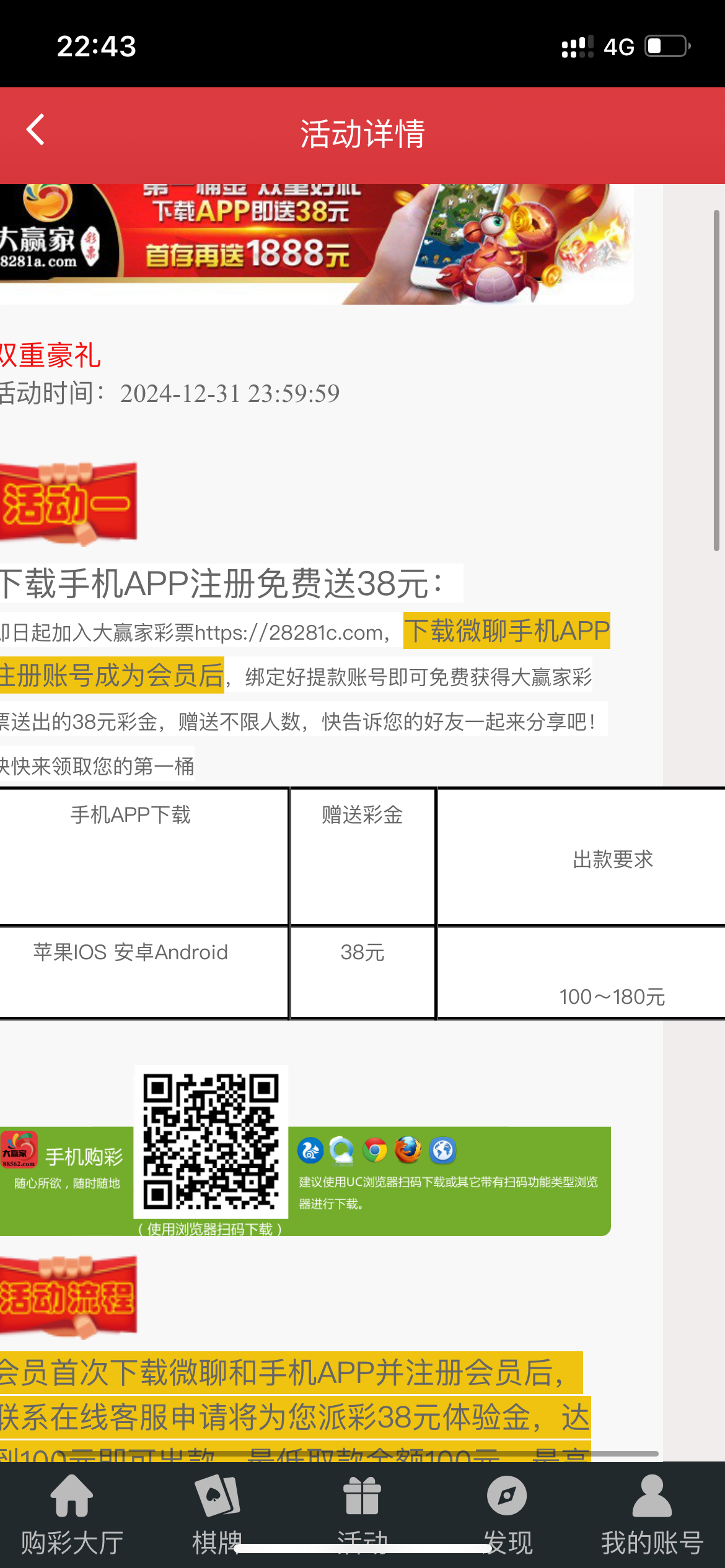Click the Chrome browser icon
This screenshot has width=725, height=1568.
coord(375,1151)
